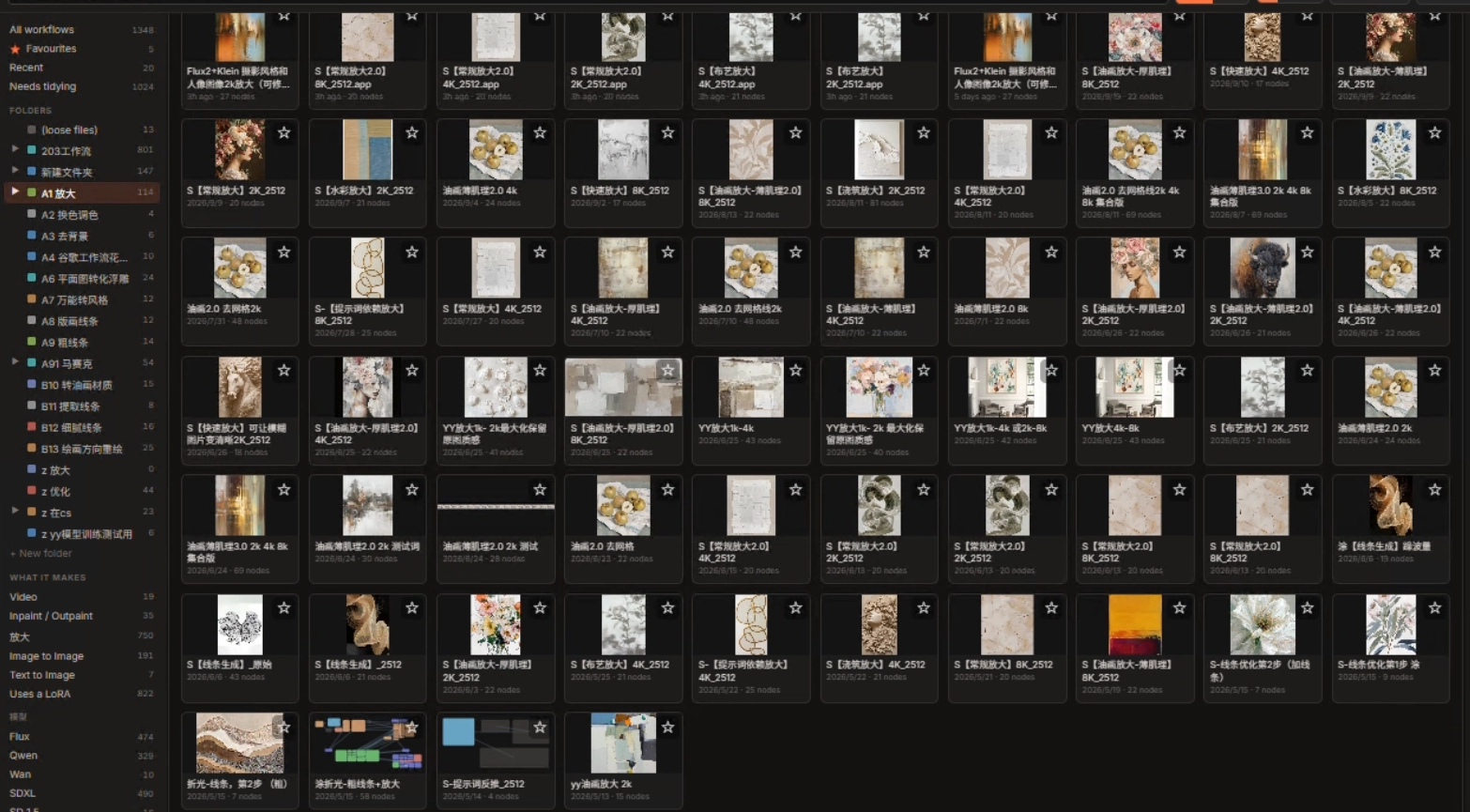Click star icon on 涂折光-粗线条+放大 card
1470x812 pixels.
click(x=412, y=728)
